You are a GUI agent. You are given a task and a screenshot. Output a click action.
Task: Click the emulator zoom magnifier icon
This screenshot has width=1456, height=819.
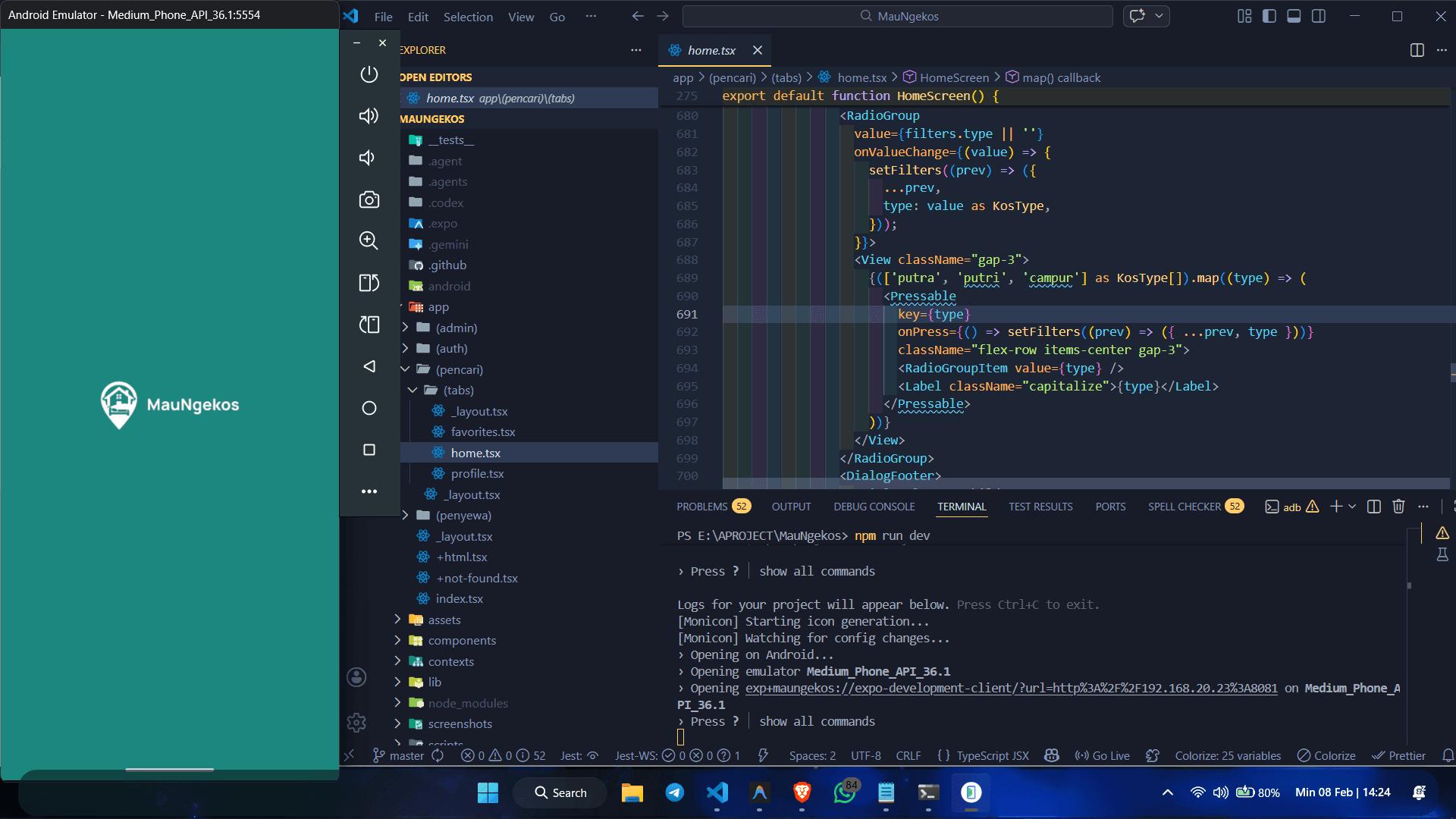[x=369, y=241]
